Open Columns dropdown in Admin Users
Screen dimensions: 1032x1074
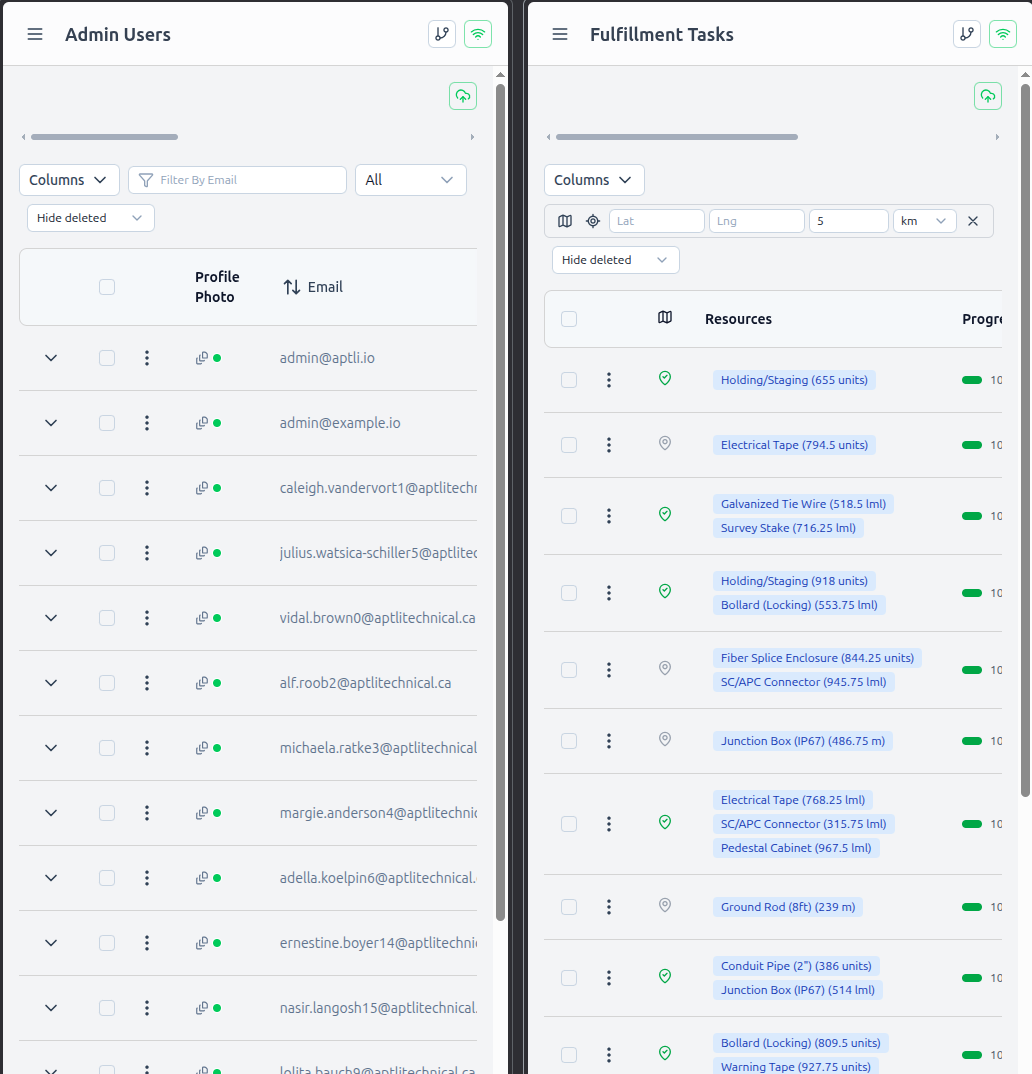[x=69, y=180]
